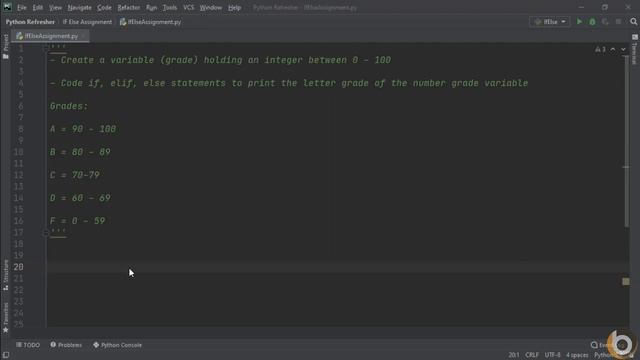Open the Edit menu
Viewport: 640px width, 360px height.
(x=38, y=8)
